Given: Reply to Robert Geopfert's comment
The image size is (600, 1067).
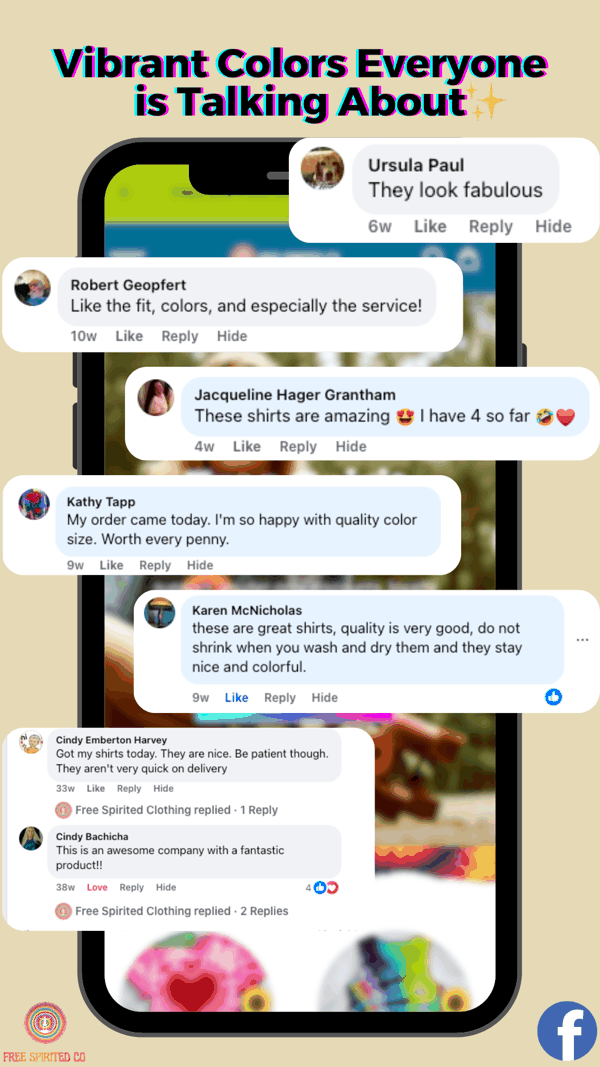Looking at the screenshot, I should click(x=180, y=336).
